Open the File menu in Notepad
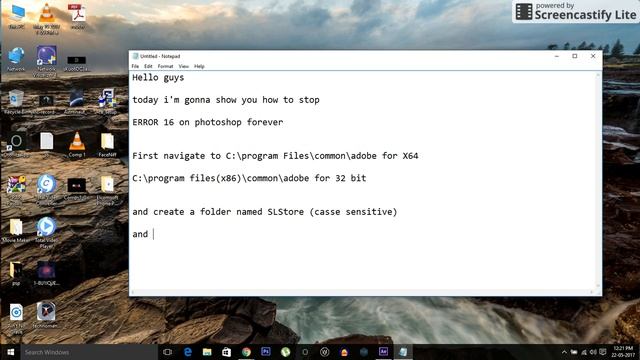640x360 pixels. 135,66
